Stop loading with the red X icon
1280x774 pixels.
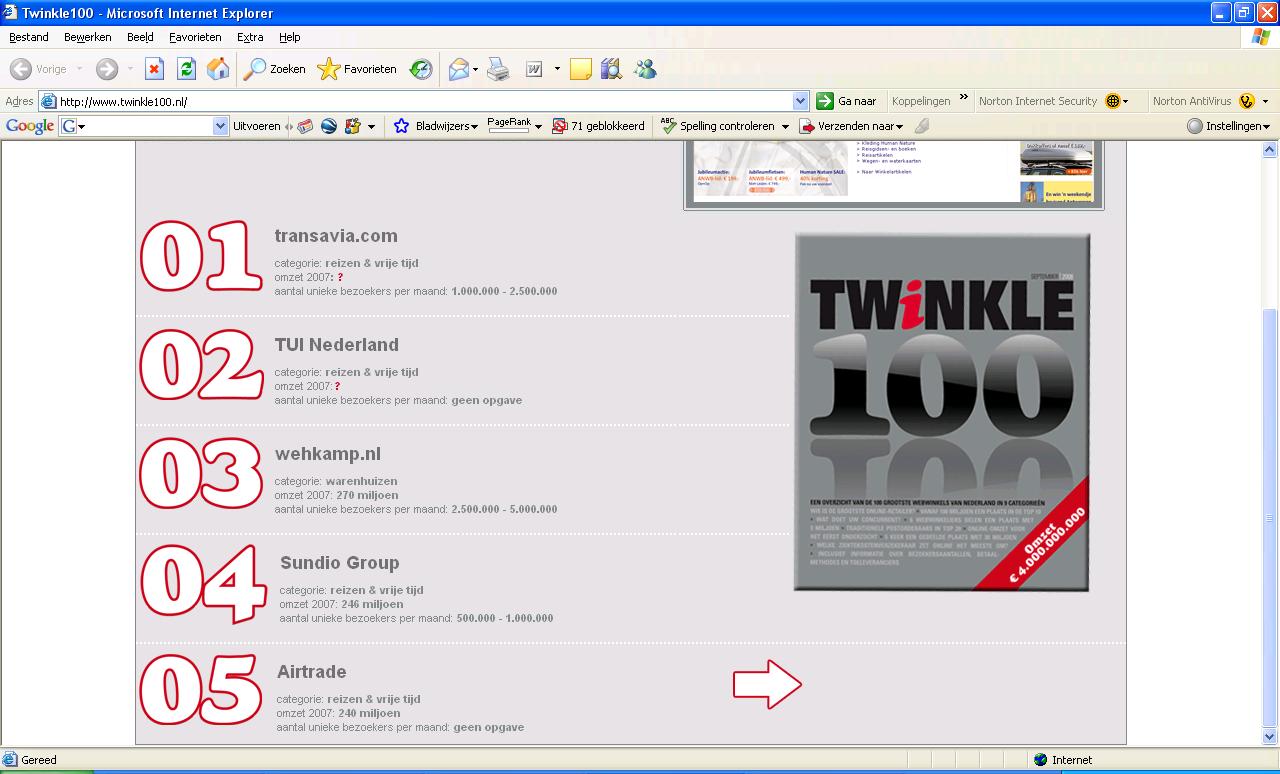click(x=154, y=69)
